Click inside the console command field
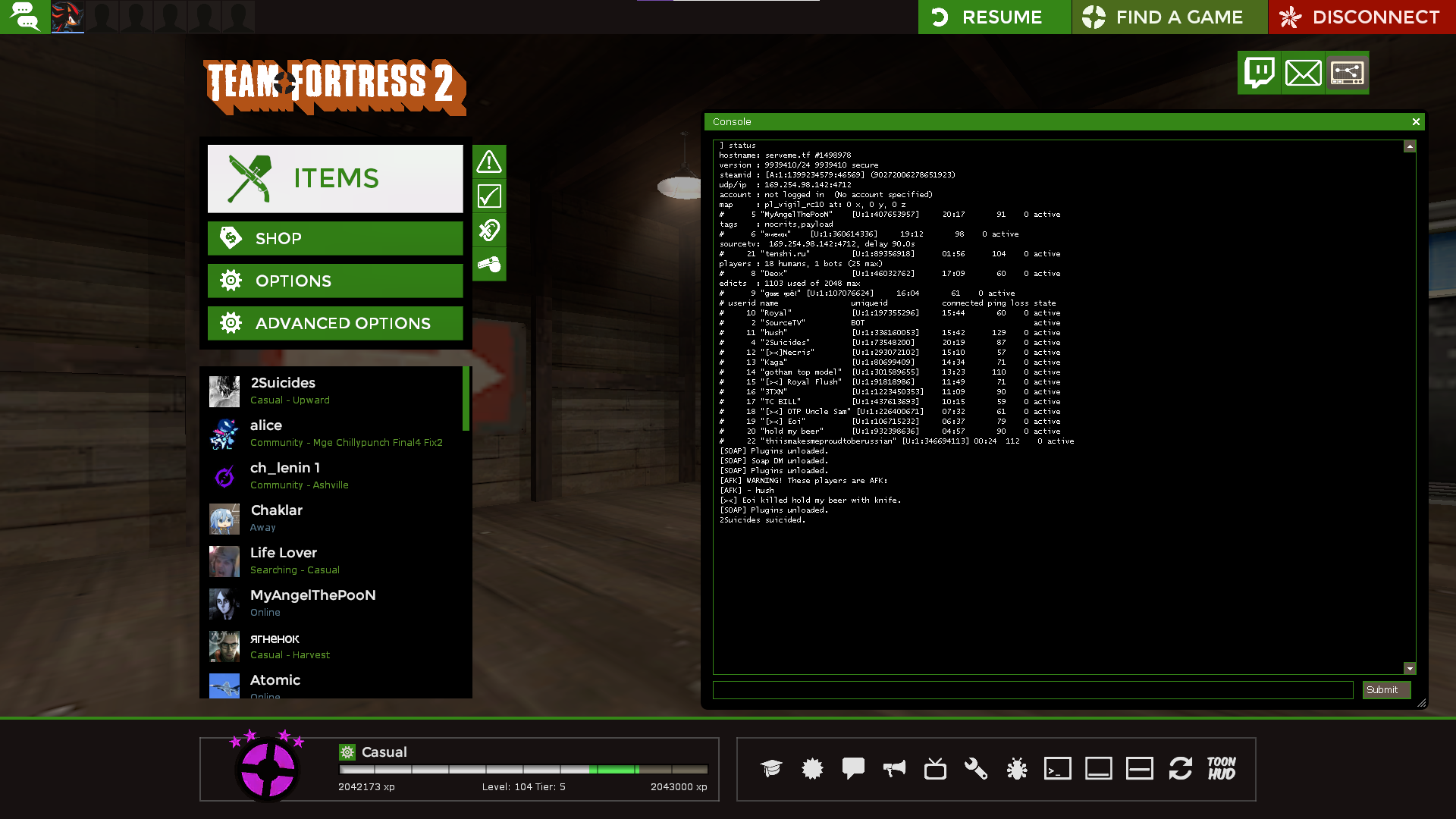This screenshot has height=819, width=1456. [x=1033, y=689]
